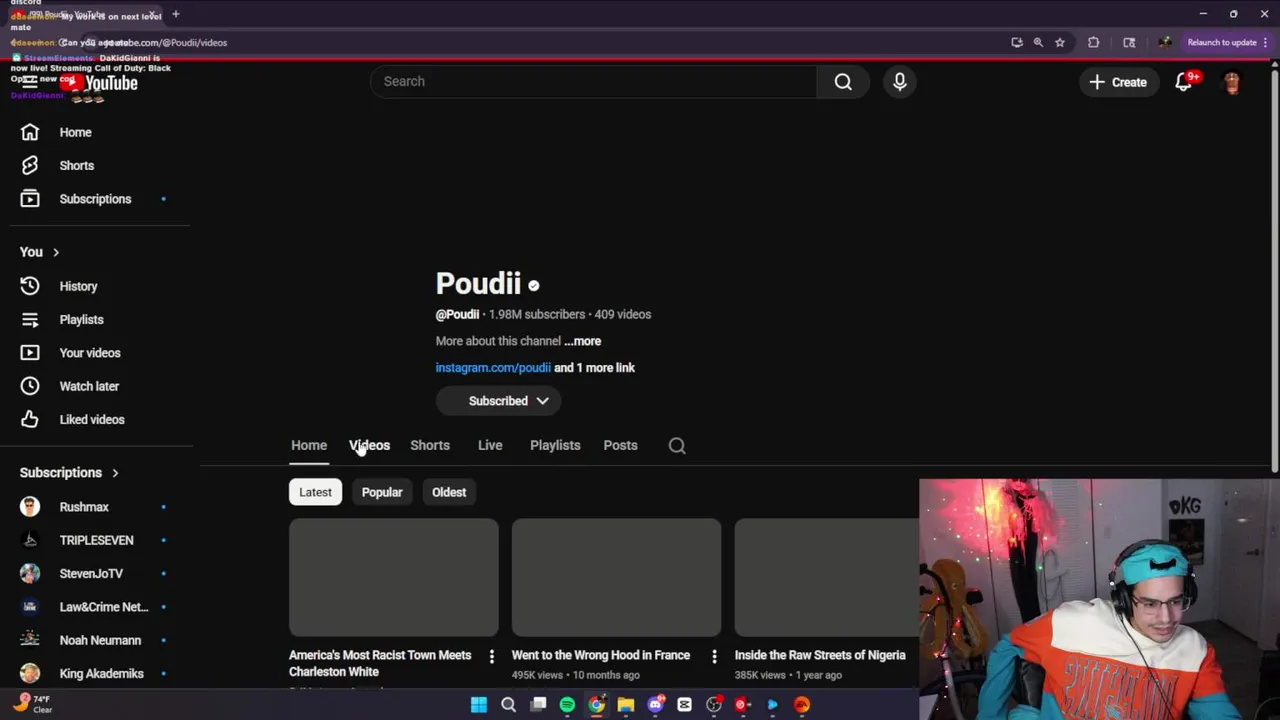Click the 'and 1 more link' text
The image size is (1280, 720).
coord(595,368)
